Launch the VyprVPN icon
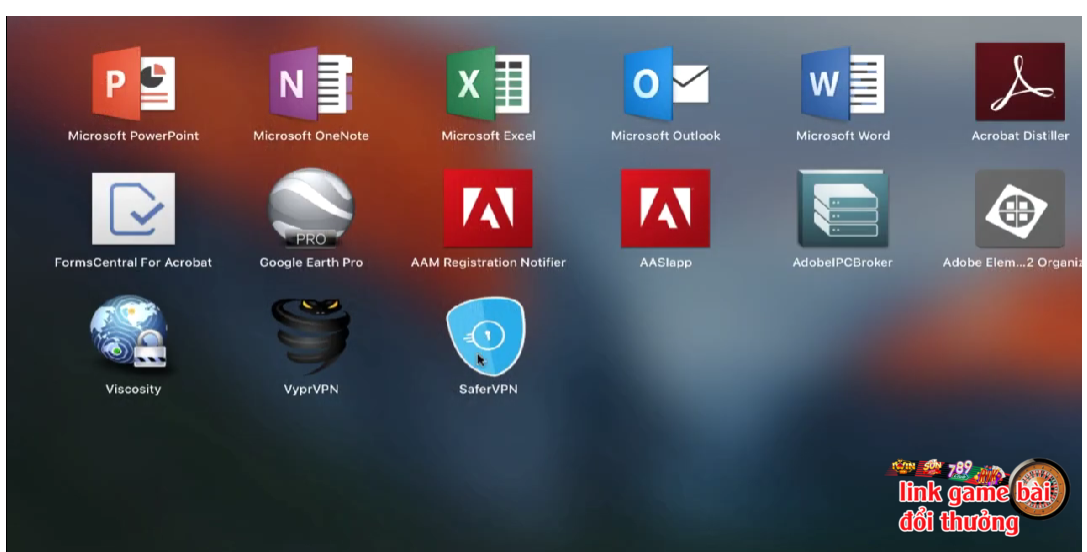 coord(311,336)
